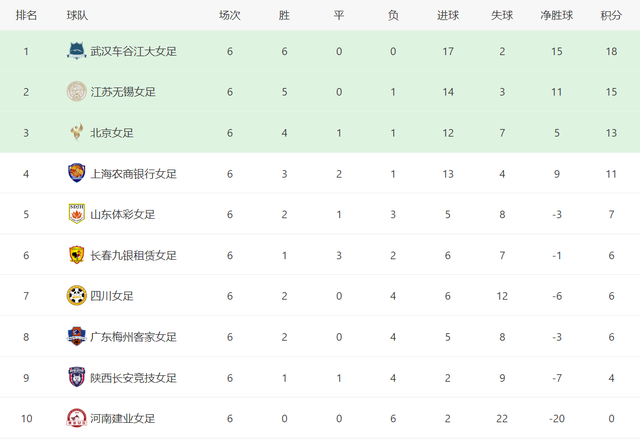Open the 武汉车谷江大女足 team name link

point(133,51)
